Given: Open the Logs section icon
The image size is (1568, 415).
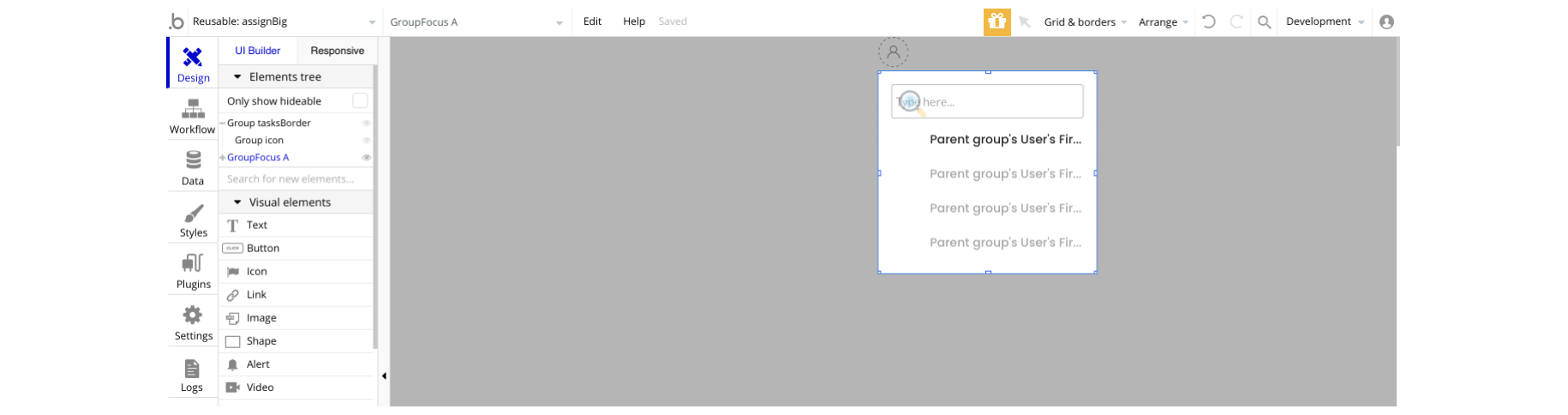Looking at the screenshot, I should (x=192, y=369).
